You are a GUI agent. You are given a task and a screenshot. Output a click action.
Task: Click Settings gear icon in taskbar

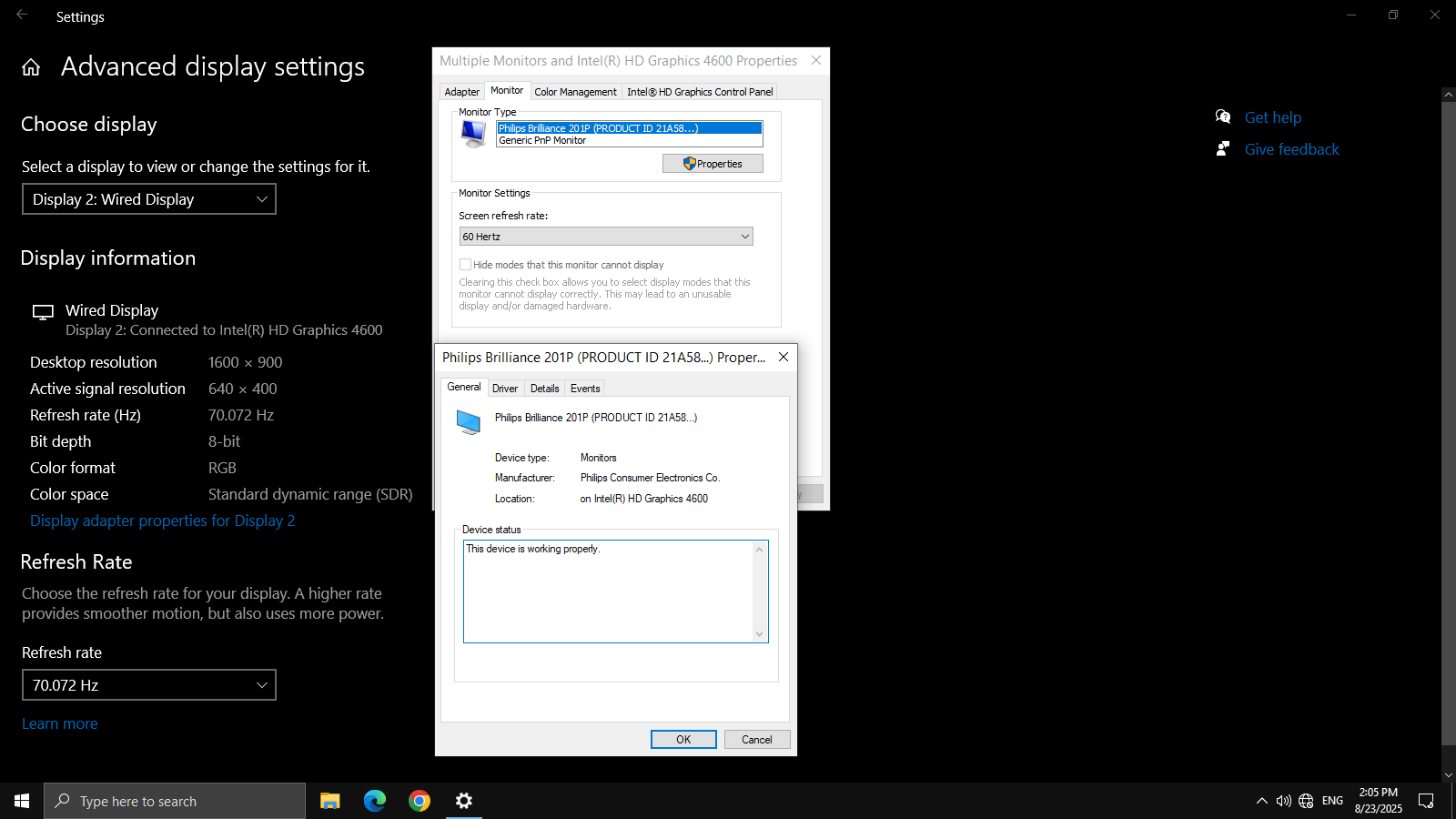463,801
